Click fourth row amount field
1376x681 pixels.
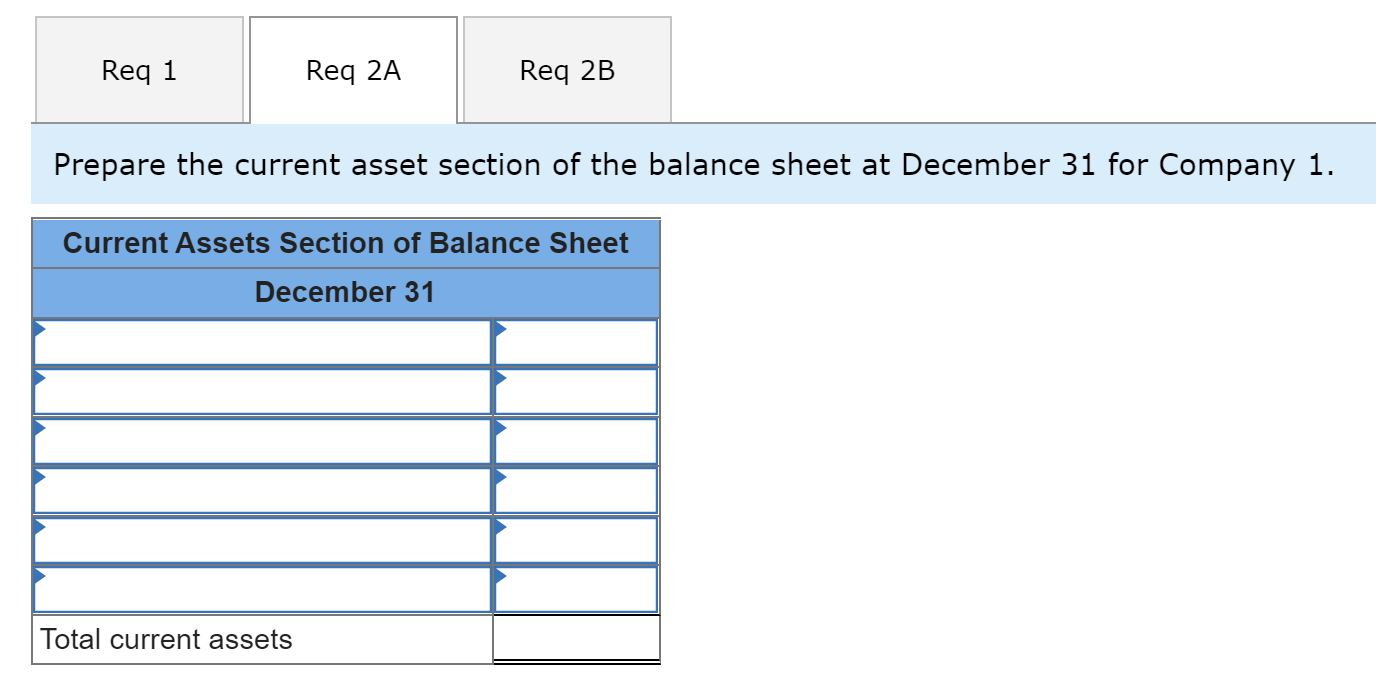point(576,491)
